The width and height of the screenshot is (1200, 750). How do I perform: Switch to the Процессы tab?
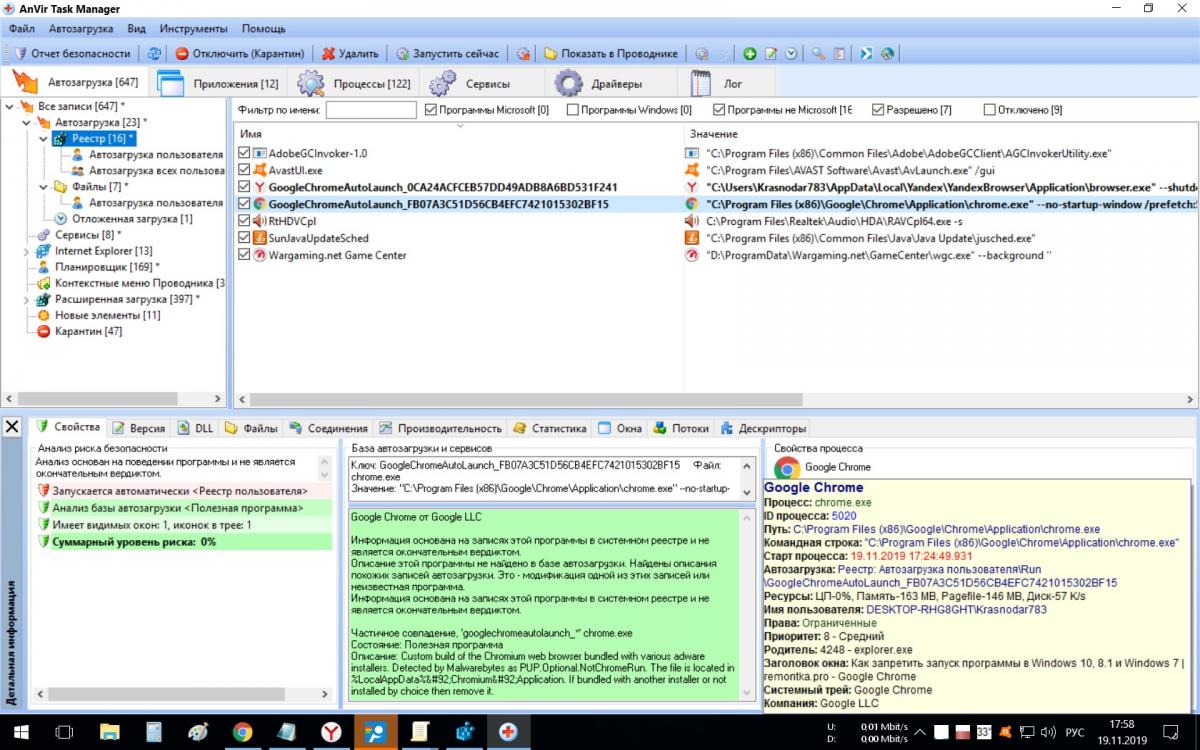(355, 84)
